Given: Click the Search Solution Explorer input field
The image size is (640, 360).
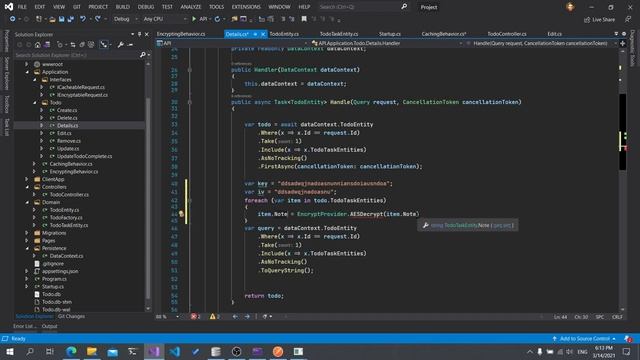Looking at the screenshot, I should (77, 55).
